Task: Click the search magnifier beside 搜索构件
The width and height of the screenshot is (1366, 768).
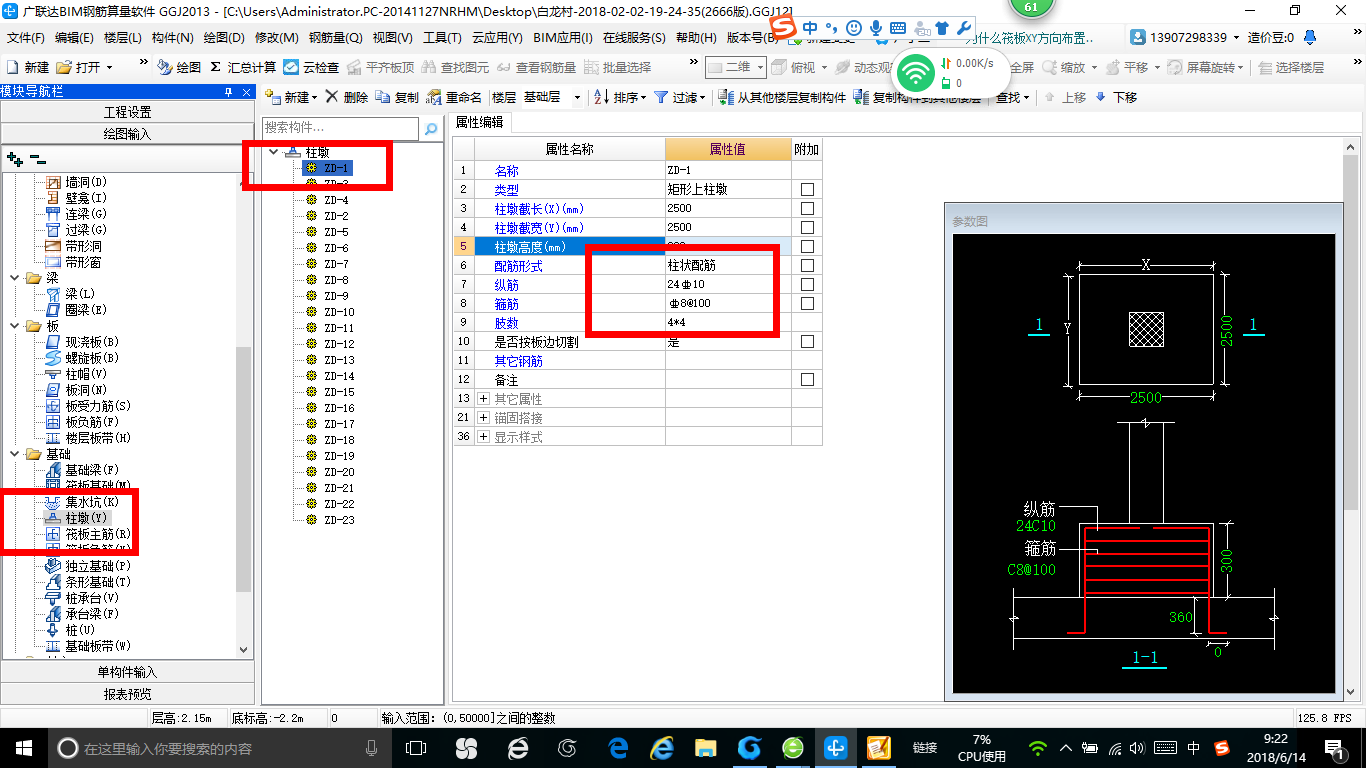Action: [431, 129]
